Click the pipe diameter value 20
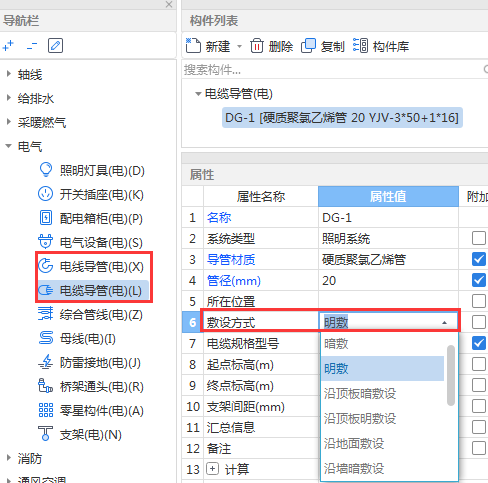This screenshot has width=488, height=483. 388,280
